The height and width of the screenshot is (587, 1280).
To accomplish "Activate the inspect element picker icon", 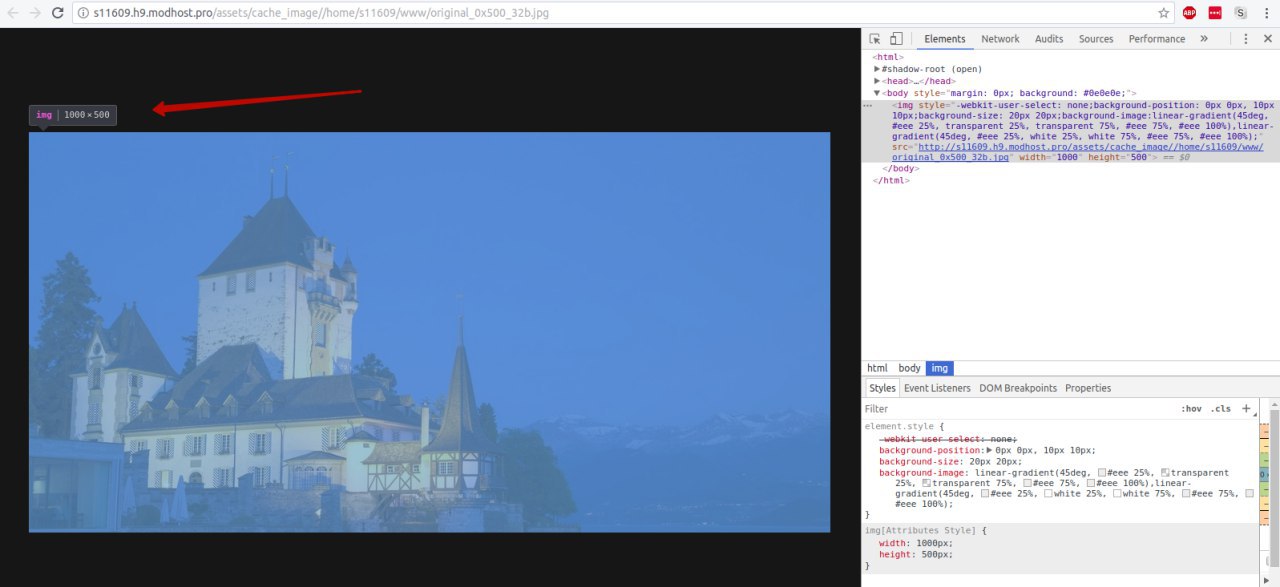I will pyautogui.click(x=875, y=39).
